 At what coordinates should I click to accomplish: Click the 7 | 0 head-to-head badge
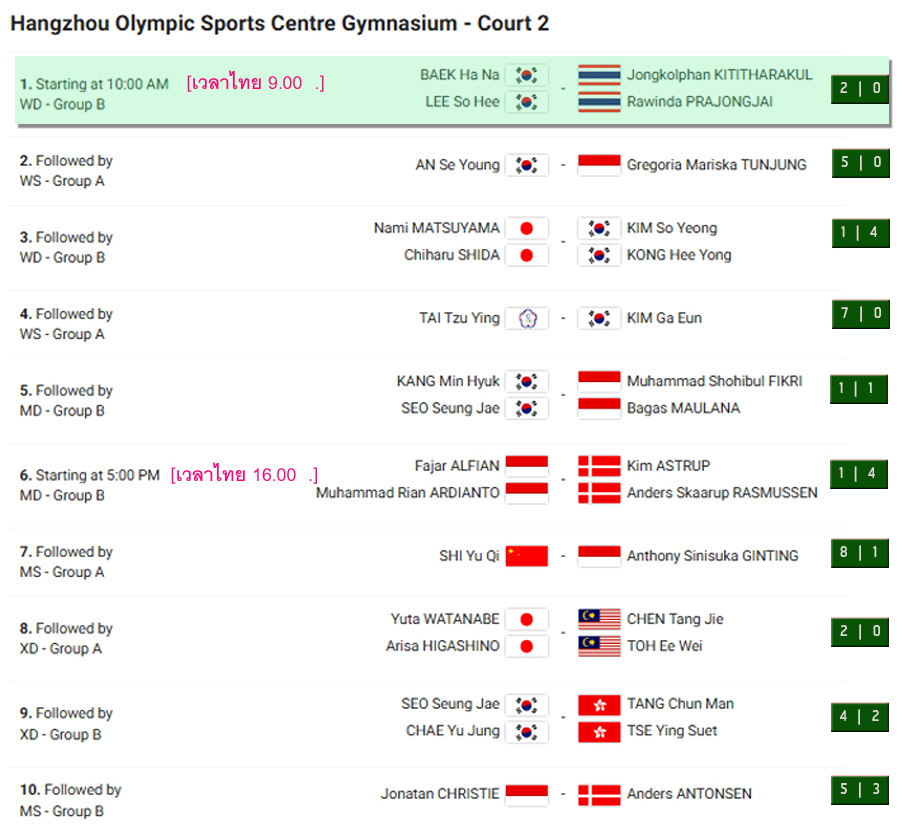860,313
